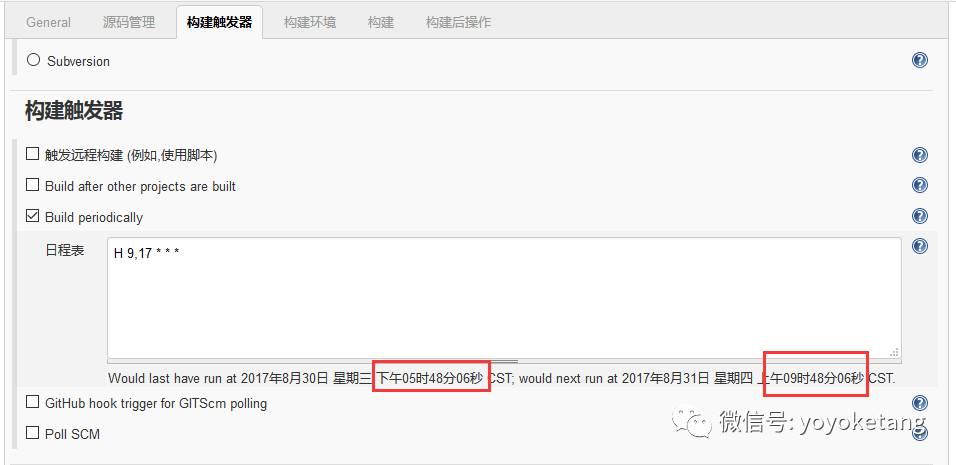Viewport: 956px width, 465px height.
Task: Enable Poll SCM checkbox
Action: coord(32,433)
